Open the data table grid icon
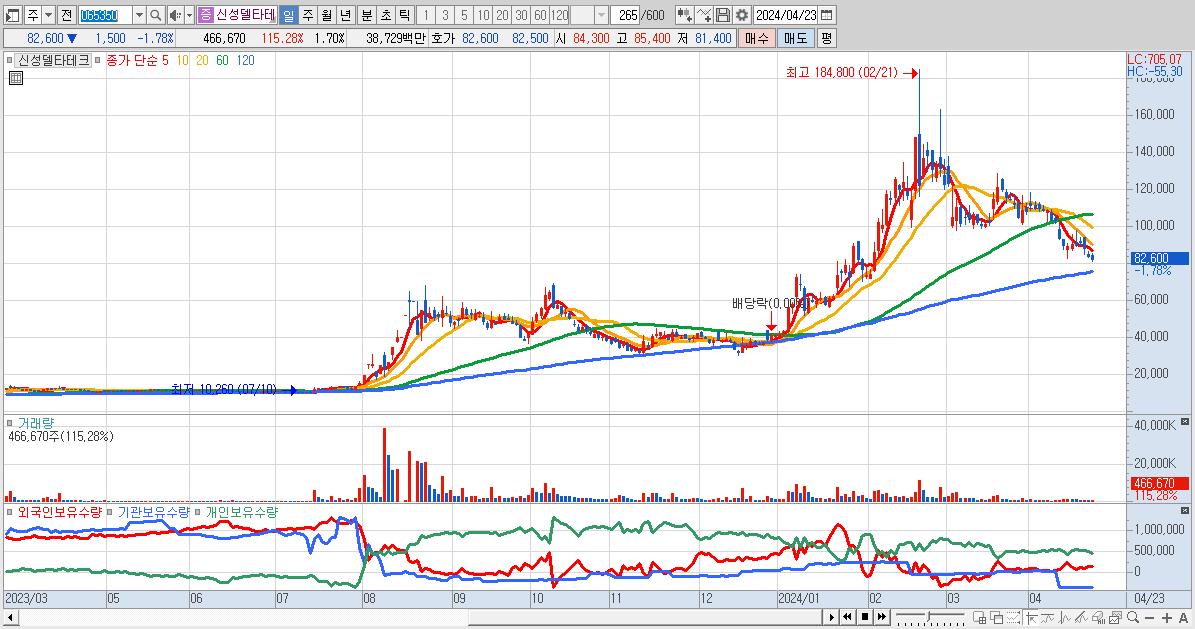 tap(16, 78)
